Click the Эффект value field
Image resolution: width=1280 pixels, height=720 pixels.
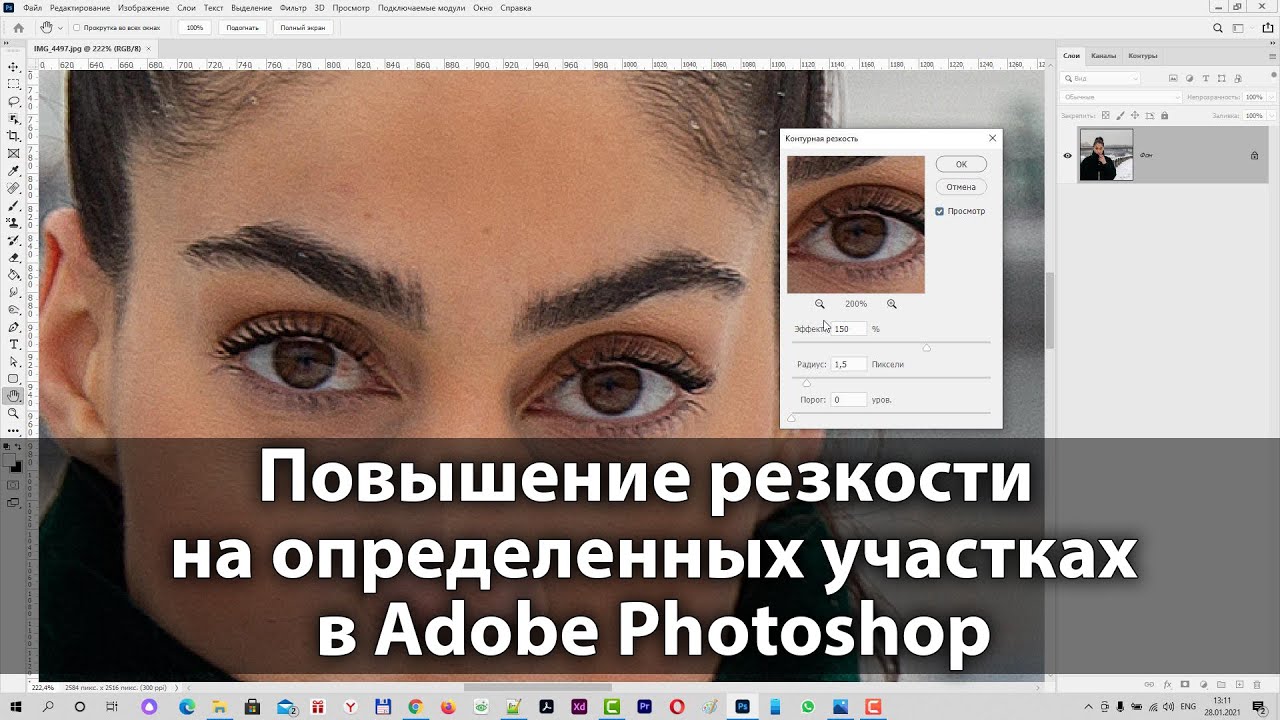click(x=848, y=329)
